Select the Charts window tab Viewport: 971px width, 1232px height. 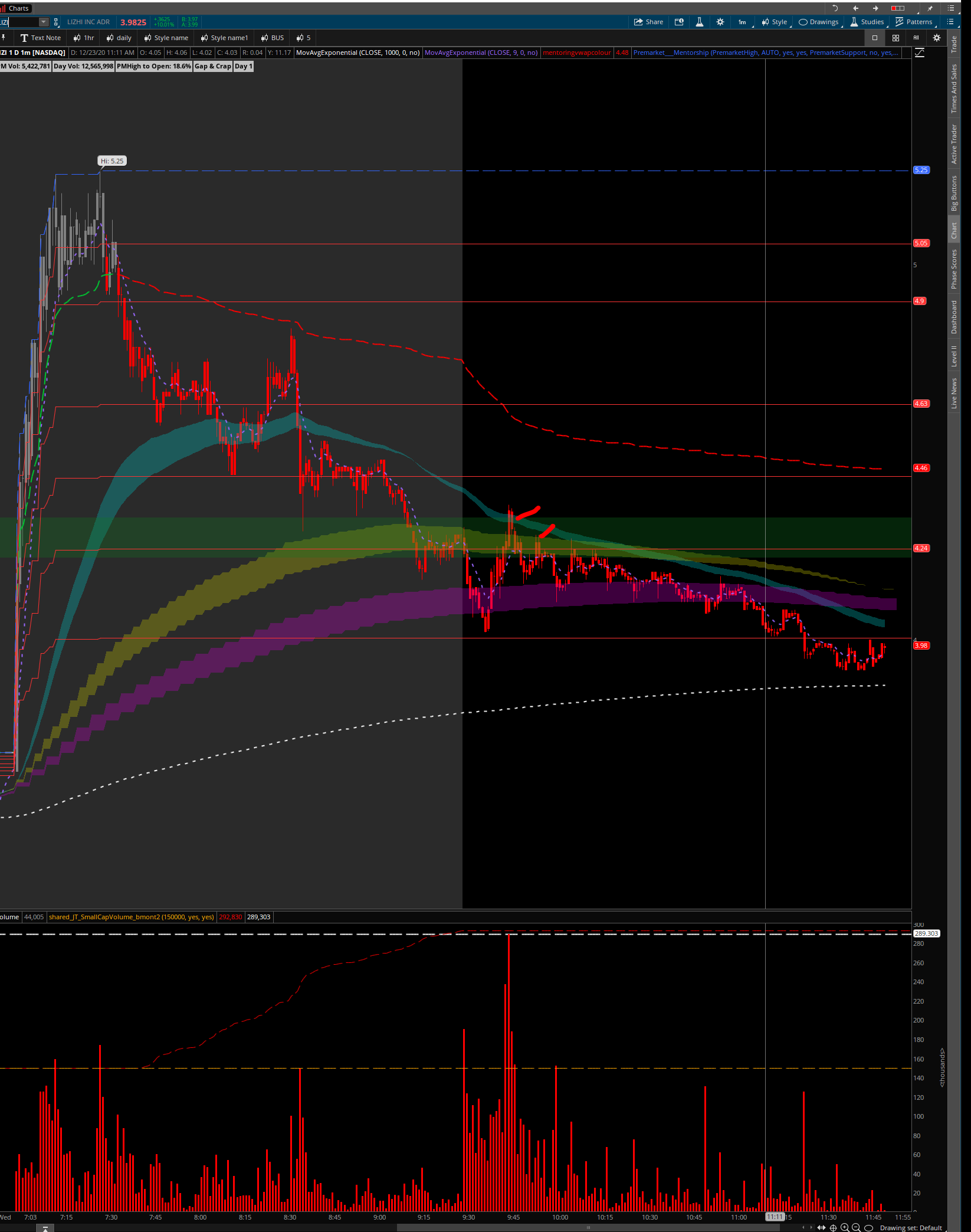pyautogui.click(x=15, y=8)
